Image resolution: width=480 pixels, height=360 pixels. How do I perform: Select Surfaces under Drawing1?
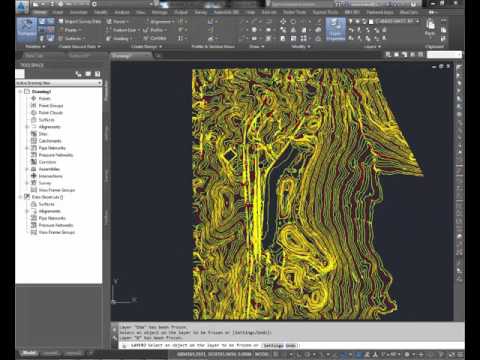46,119
